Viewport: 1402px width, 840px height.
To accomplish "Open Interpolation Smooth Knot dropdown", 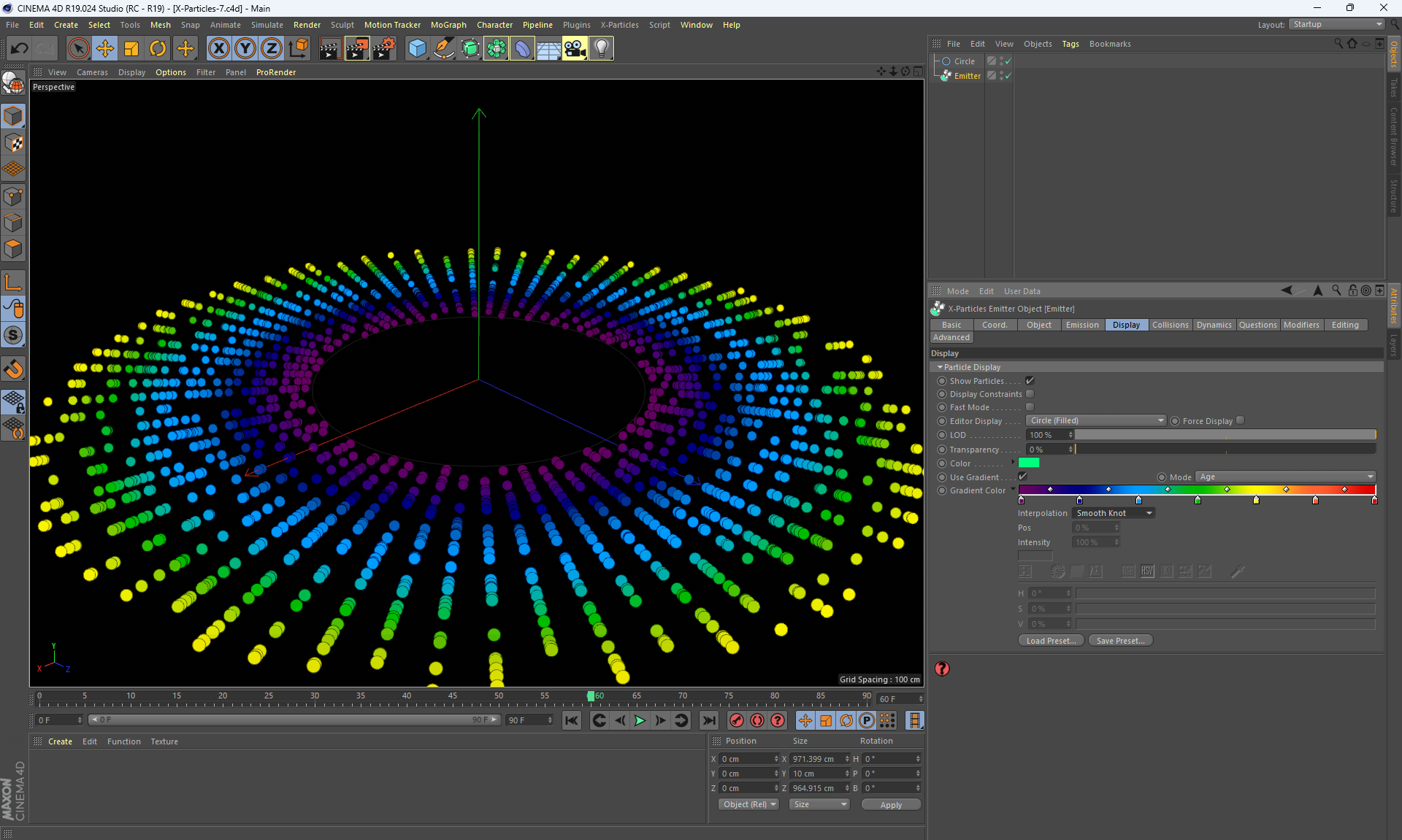I will tap(1114, 513).
